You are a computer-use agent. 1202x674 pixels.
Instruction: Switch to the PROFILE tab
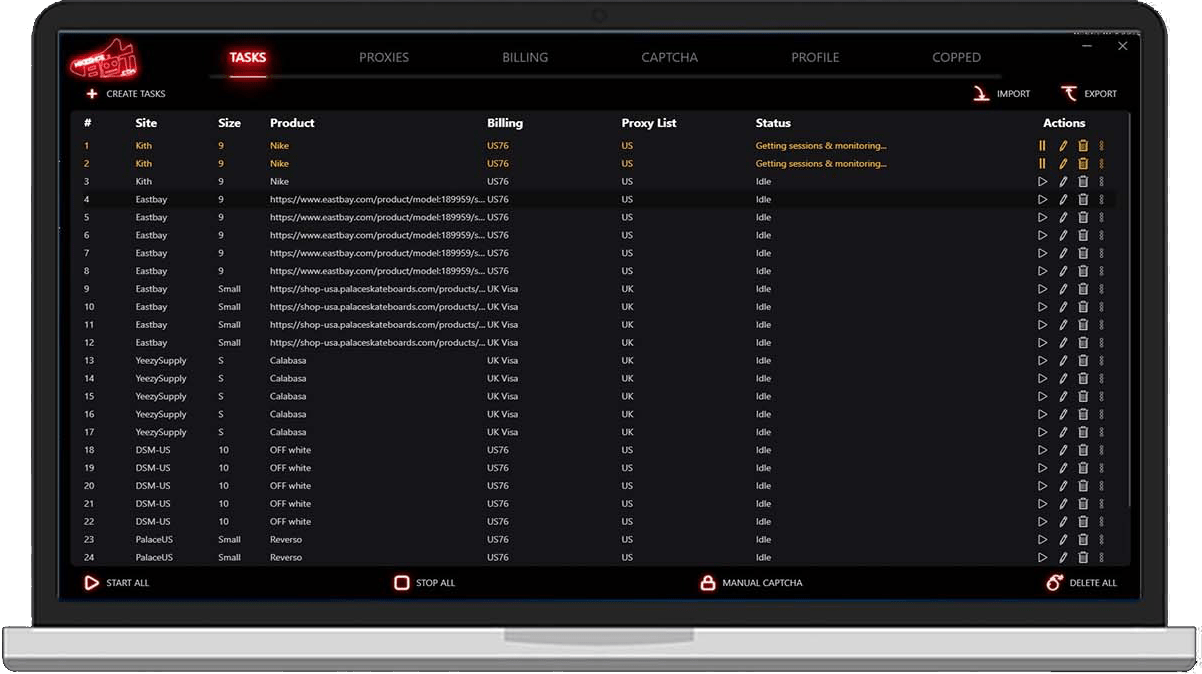[814, 57]
